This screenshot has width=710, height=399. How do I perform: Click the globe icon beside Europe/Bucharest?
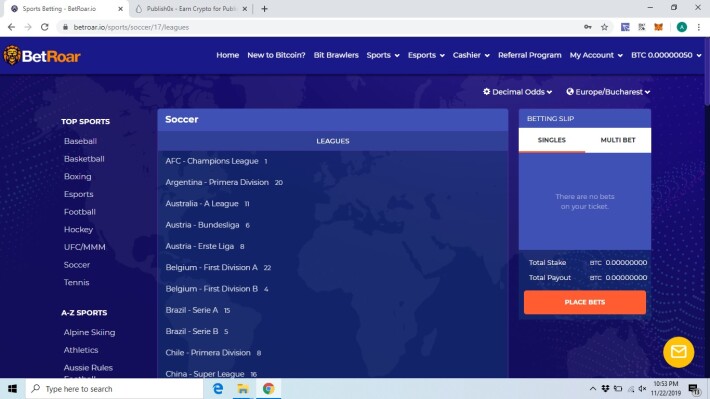[570, 91]
